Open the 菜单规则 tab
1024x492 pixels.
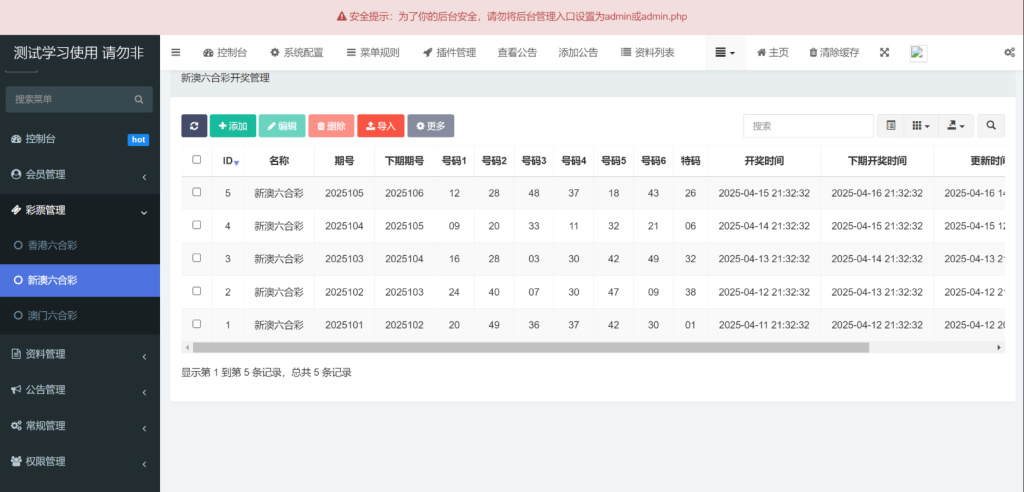coord(372,53)
